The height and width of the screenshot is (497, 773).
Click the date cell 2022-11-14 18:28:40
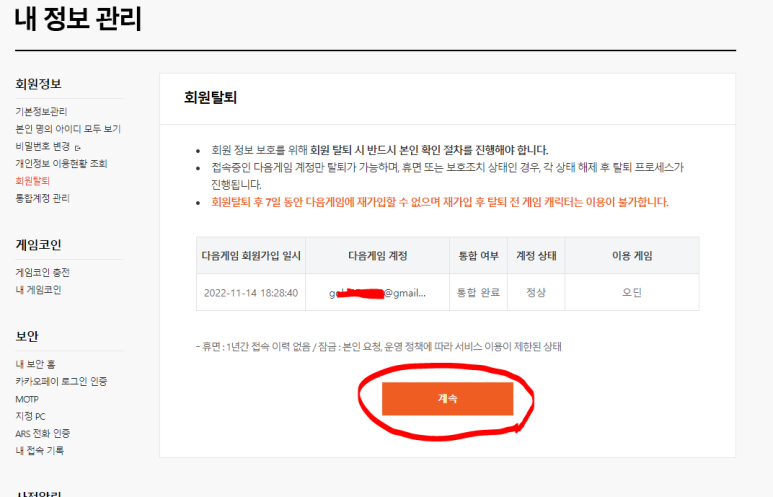[251, 293]
